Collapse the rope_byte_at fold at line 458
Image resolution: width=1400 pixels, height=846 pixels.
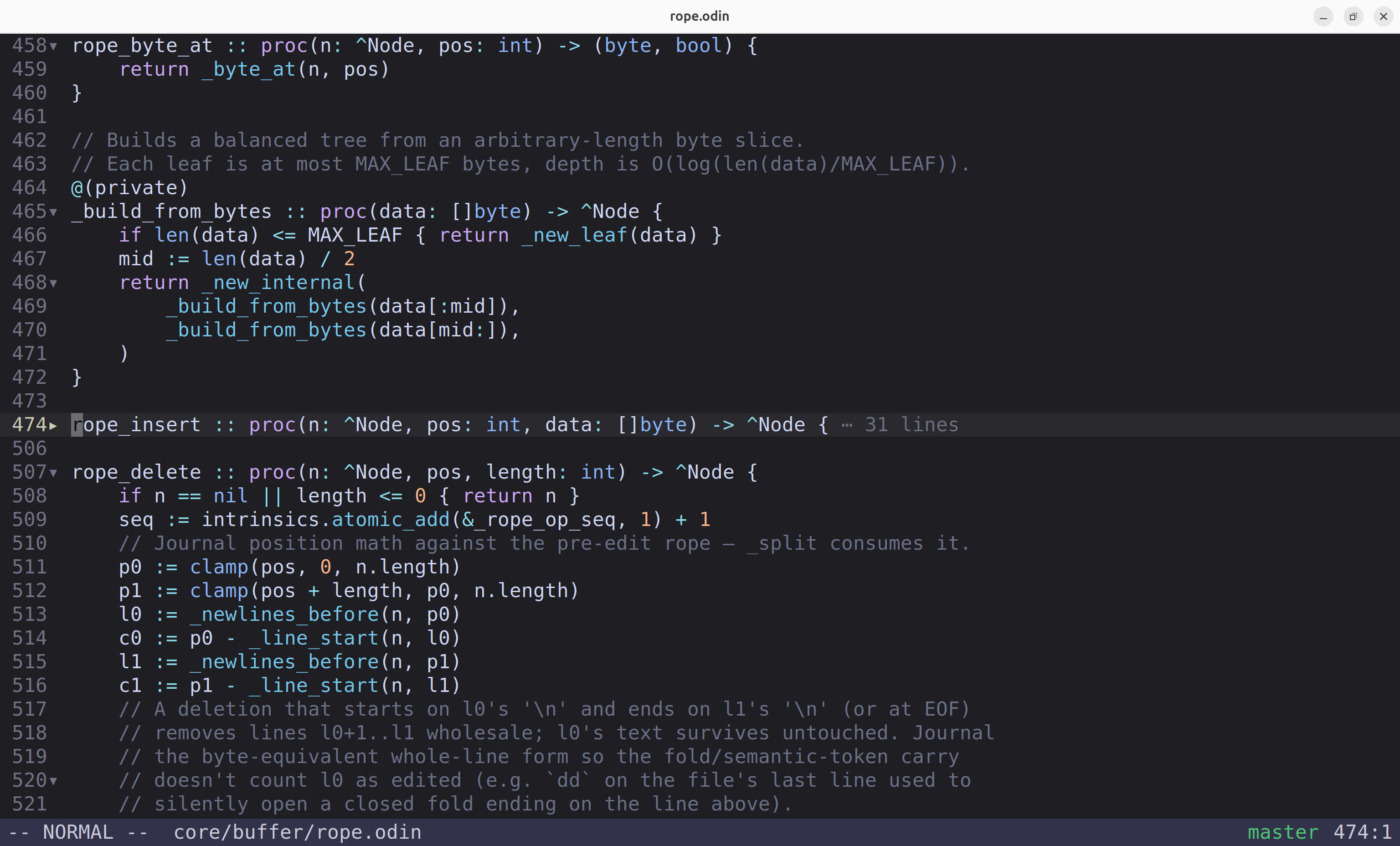pyautogui.click(x=53, y=46)
